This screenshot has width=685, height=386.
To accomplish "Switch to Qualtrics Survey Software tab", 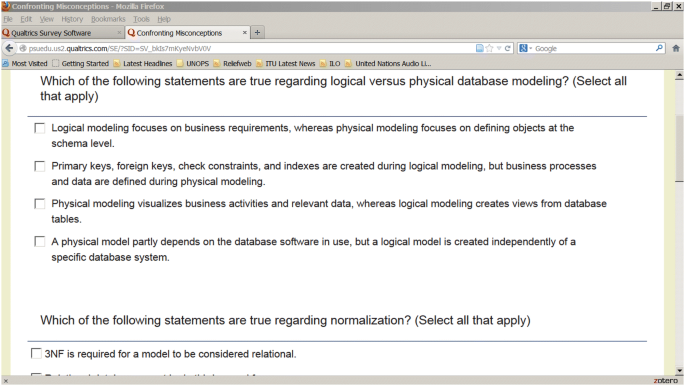I will pos(62,33).
